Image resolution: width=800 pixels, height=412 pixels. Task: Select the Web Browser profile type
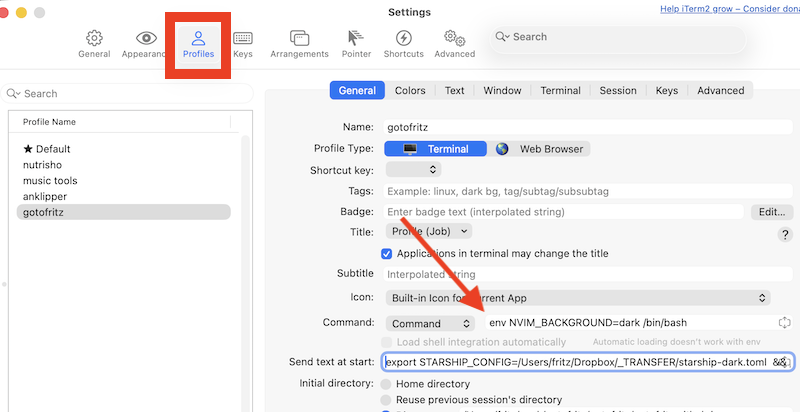coord(539,149)
